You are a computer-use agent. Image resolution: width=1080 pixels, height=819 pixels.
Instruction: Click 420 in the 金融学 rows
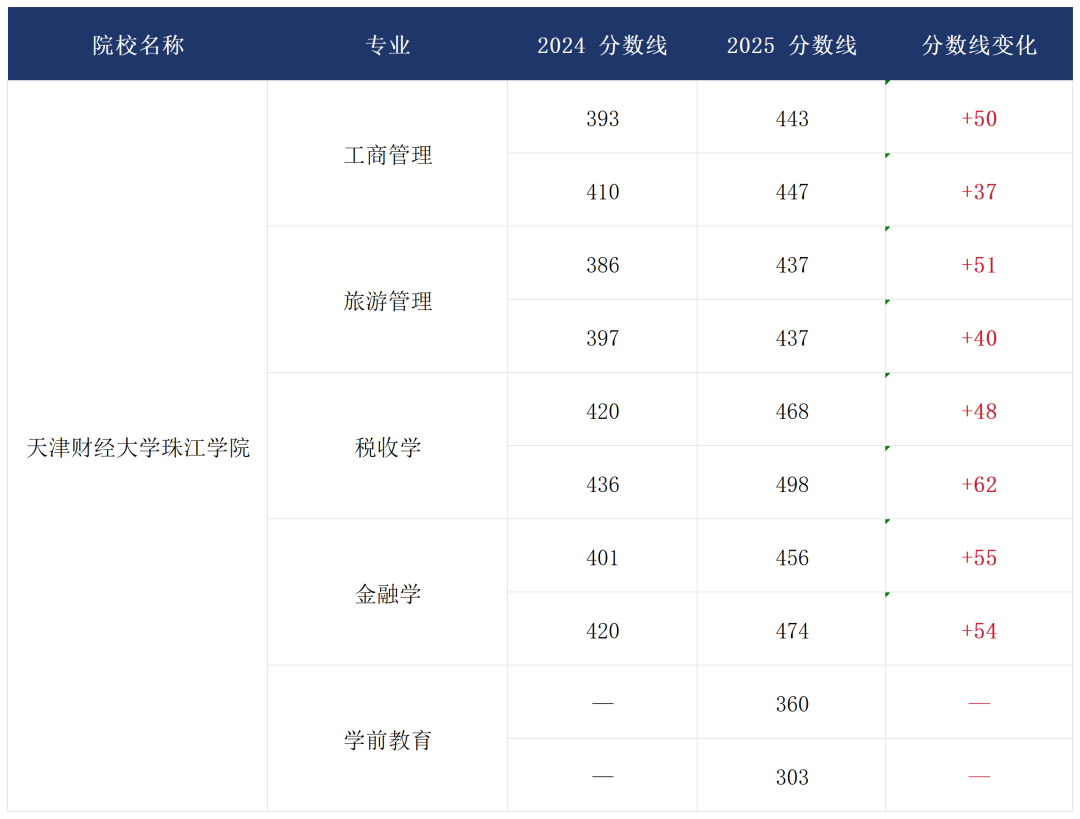click(x=603, y=631)
